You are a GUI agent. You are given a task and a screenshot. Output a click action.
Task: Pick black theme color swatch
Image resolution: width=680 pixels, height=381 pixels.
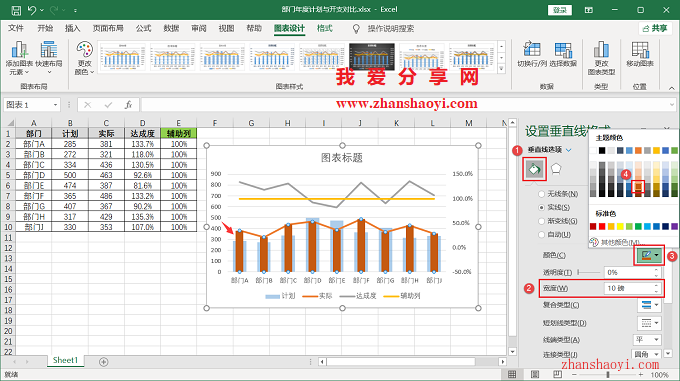point(602,150)
